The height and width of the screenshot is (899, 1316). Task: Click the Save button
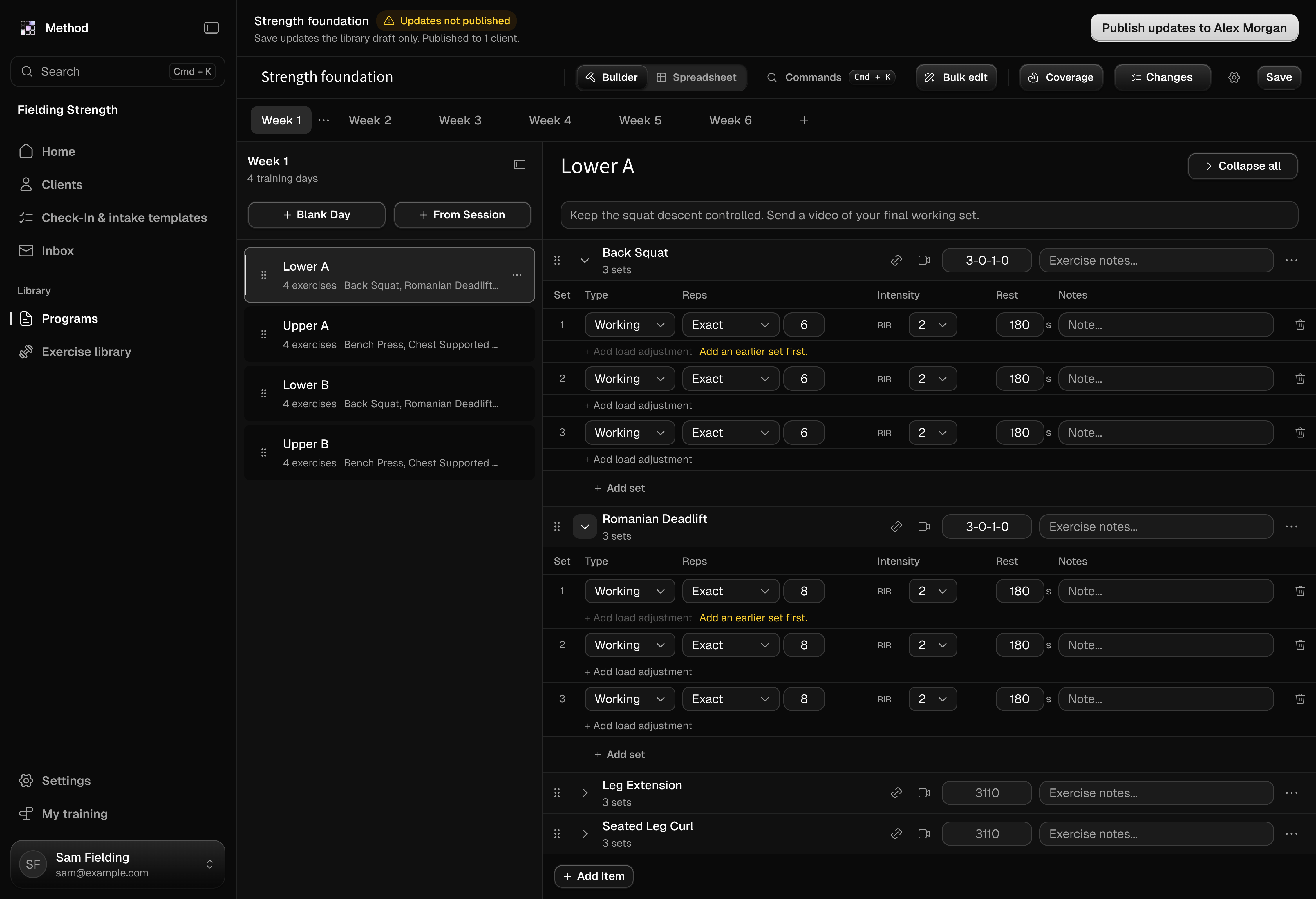[1279, 77]
